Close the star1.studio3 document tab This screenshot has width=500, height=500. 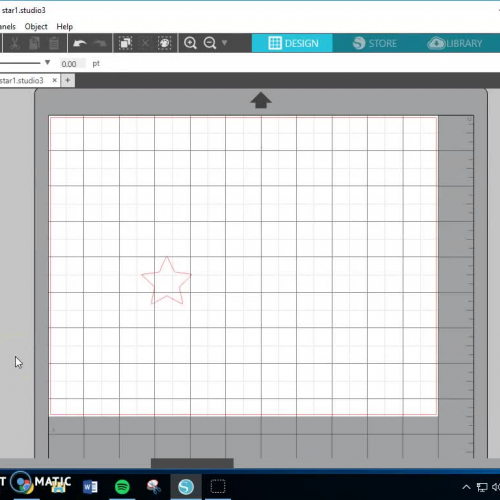[55, 80]
